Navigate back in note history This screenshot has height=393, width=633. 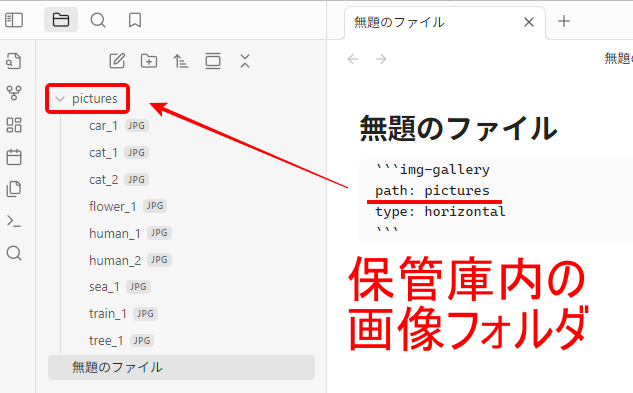pos(353,59)
